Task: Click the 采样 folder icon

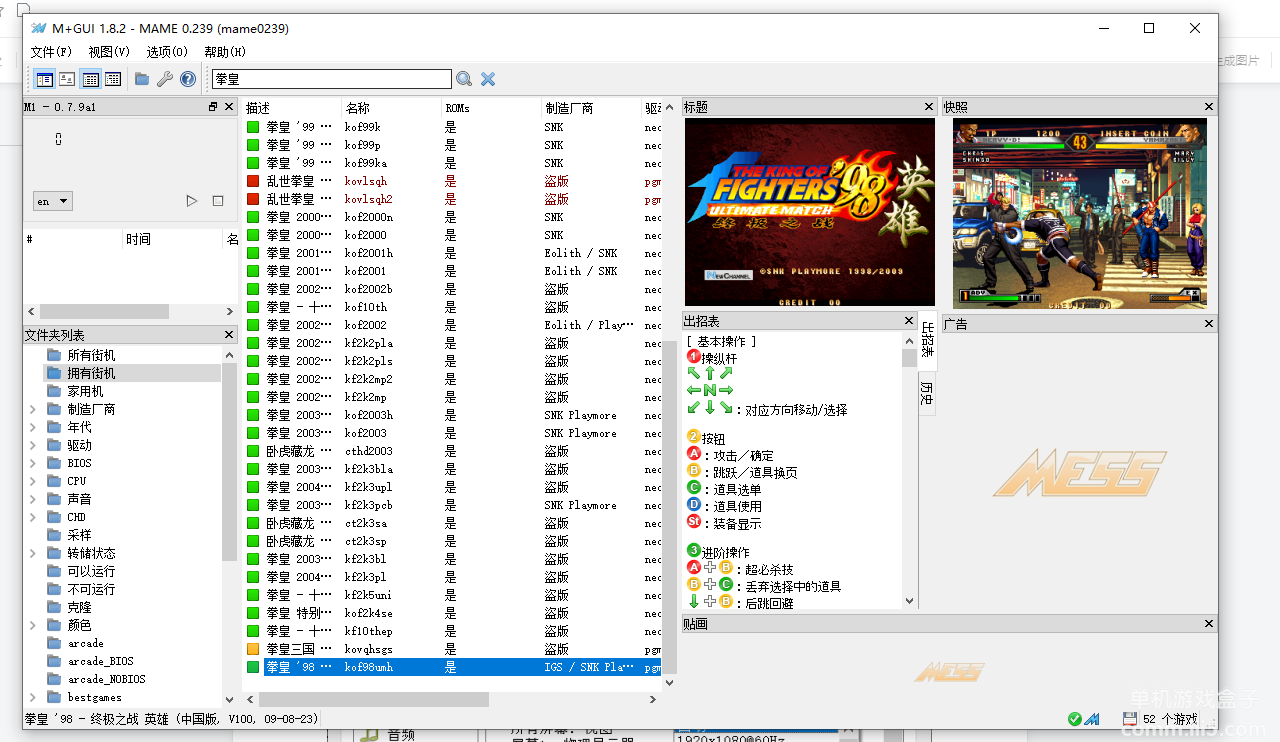Action: tap(54, 535)
